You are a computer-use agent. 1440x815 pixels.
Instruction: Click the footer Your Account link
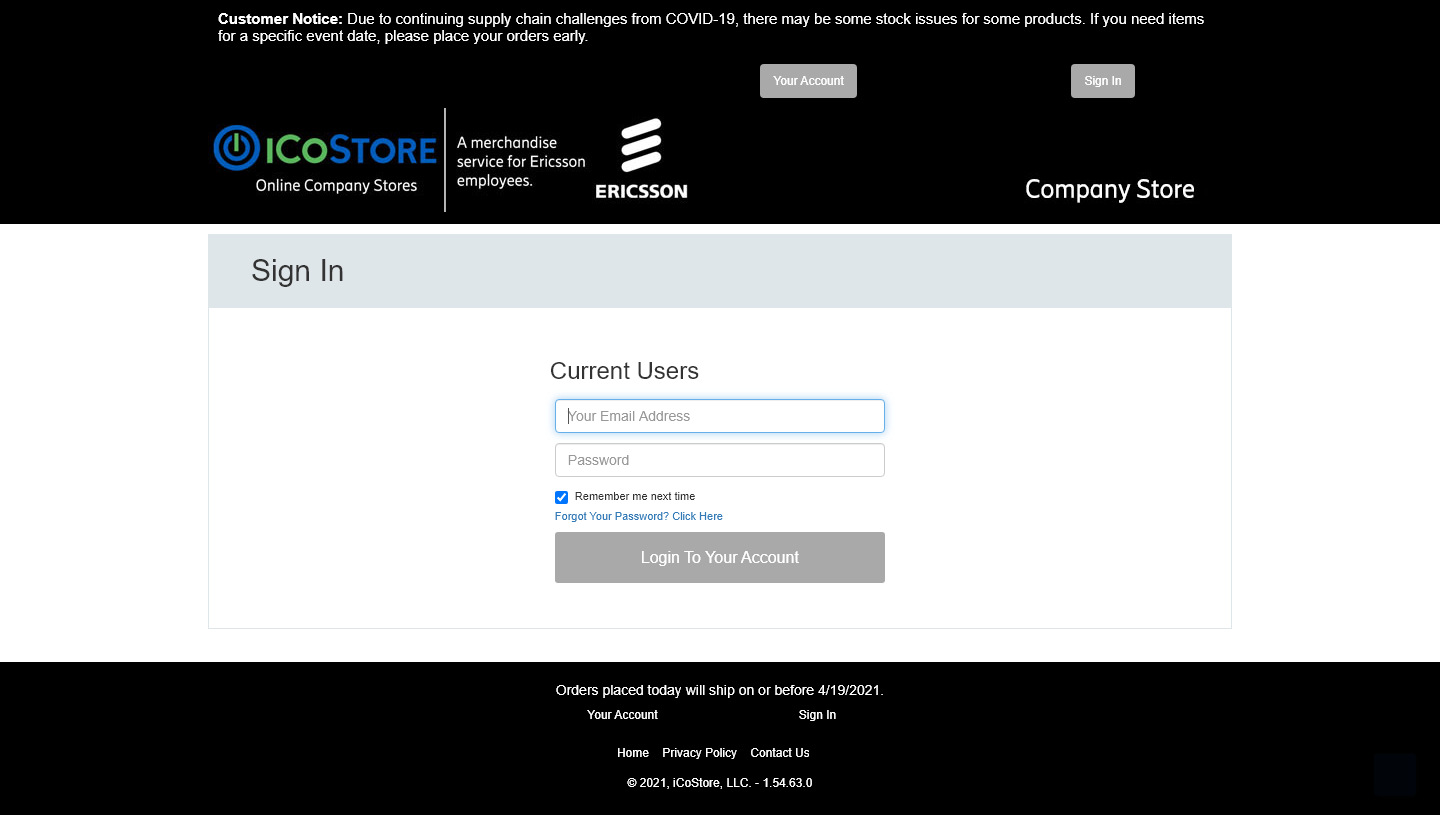coord(622,715)
